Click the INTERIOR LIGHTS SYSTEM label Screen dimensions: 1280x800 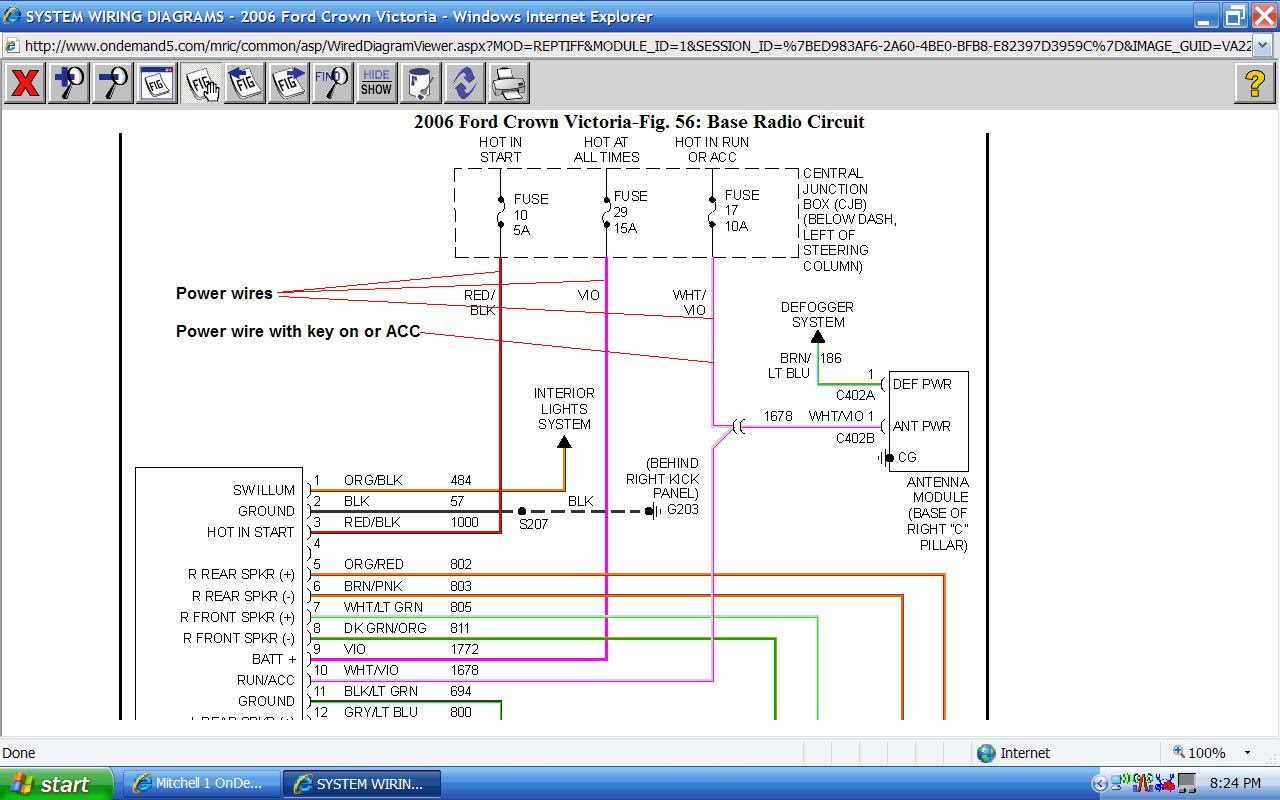click(564, 409)
